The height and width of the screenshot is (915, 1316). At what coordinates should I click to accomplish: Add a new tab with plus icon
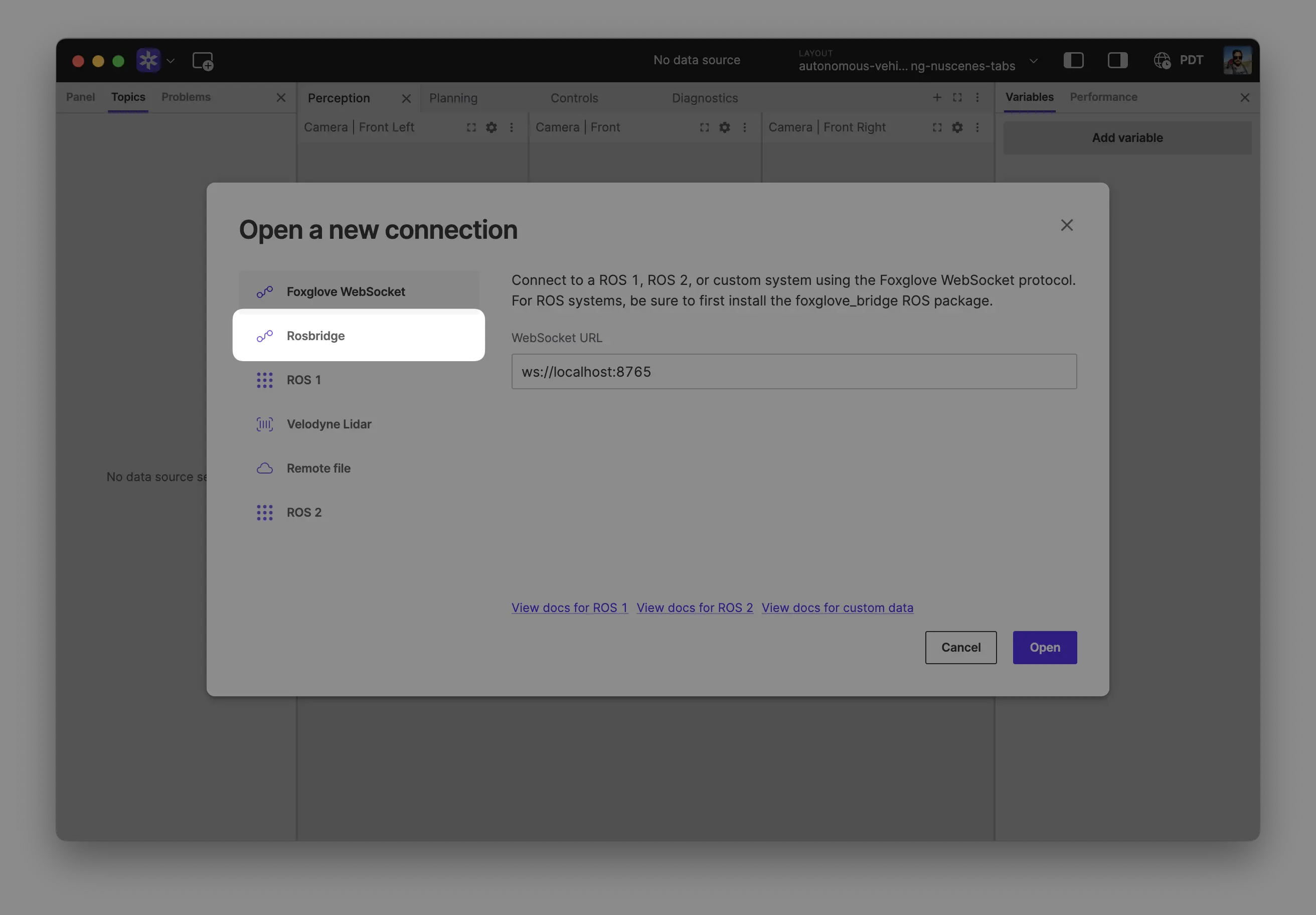pos(936,97)
